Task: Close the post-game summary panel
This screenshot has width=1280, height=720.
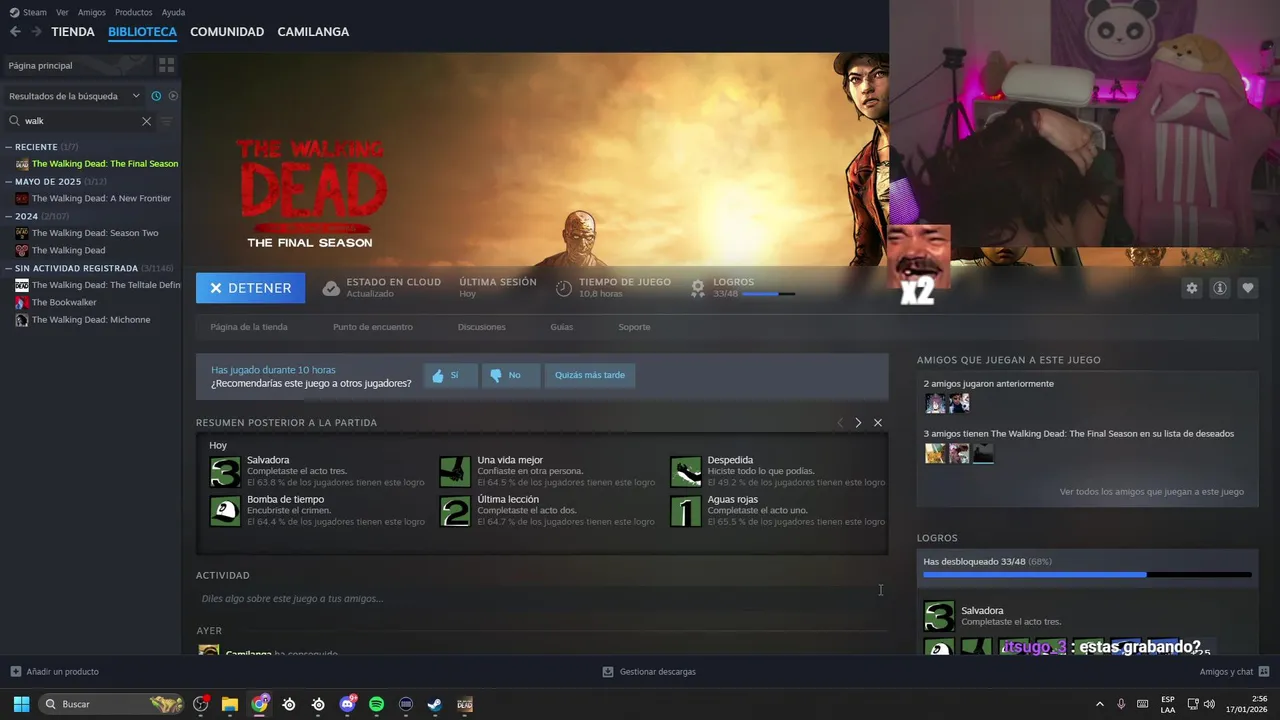Action: [x=878, y=423]
